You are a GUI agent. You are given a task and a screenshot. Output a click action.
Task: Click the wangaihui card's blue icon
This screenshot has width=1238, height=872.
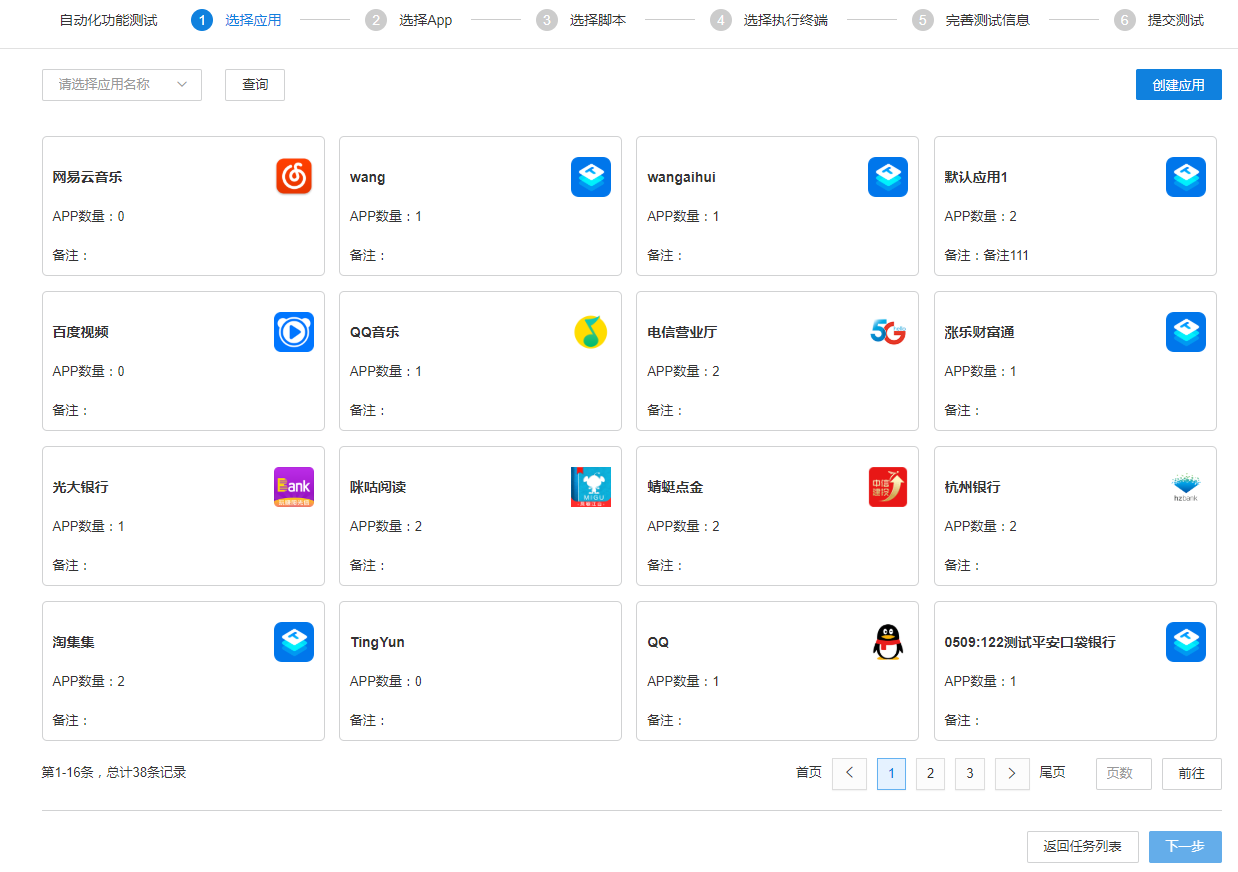(888, 177)
